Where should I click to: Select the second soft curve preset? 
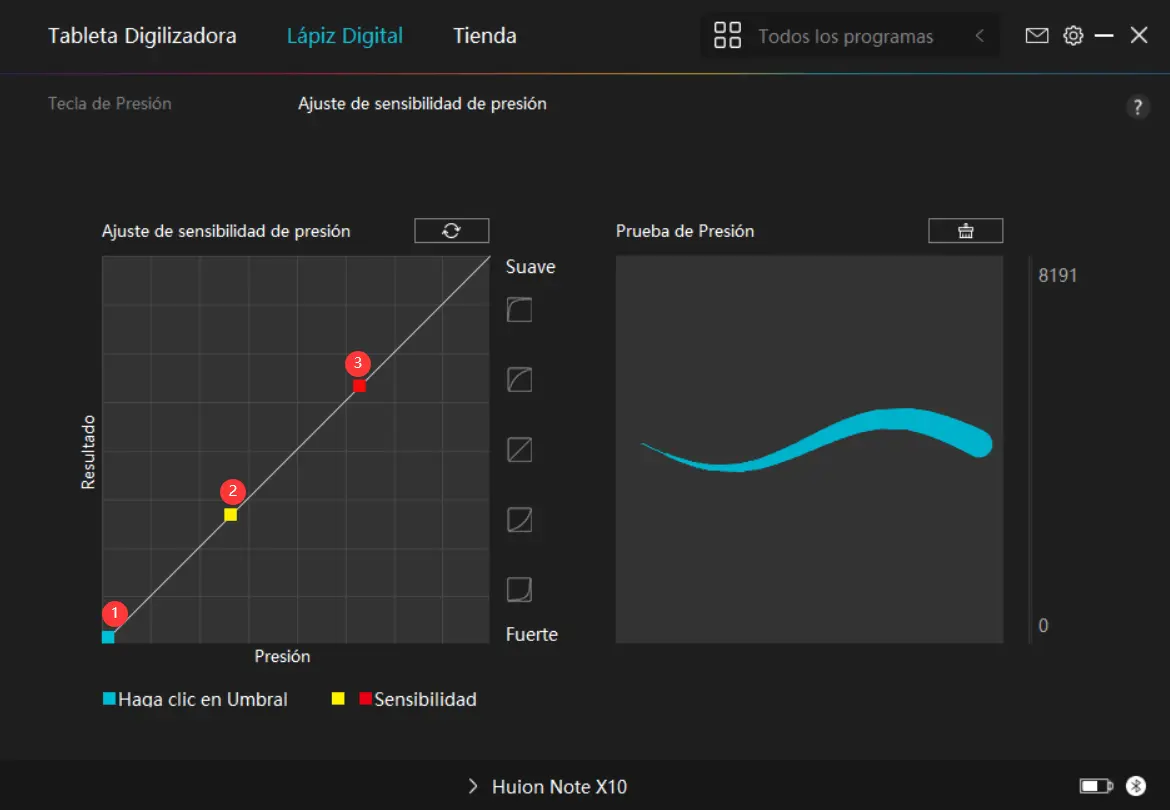519,380
